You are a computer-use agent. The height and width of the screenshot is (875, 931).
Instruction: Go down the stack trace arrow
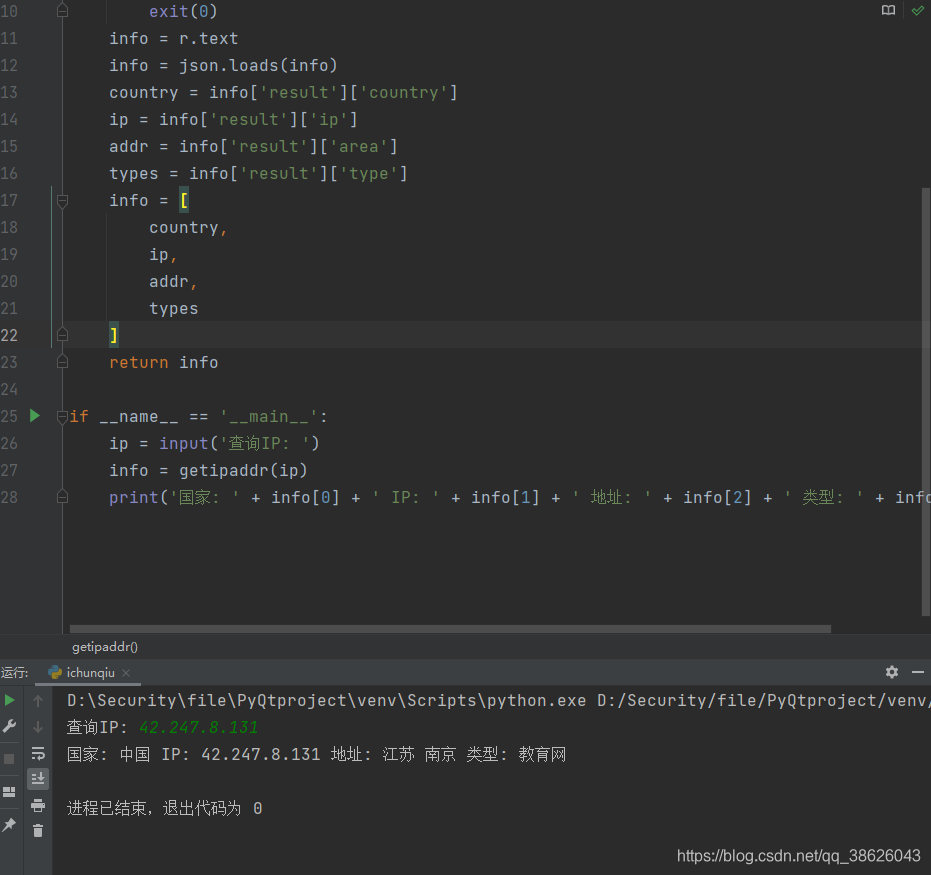[38, 727]
